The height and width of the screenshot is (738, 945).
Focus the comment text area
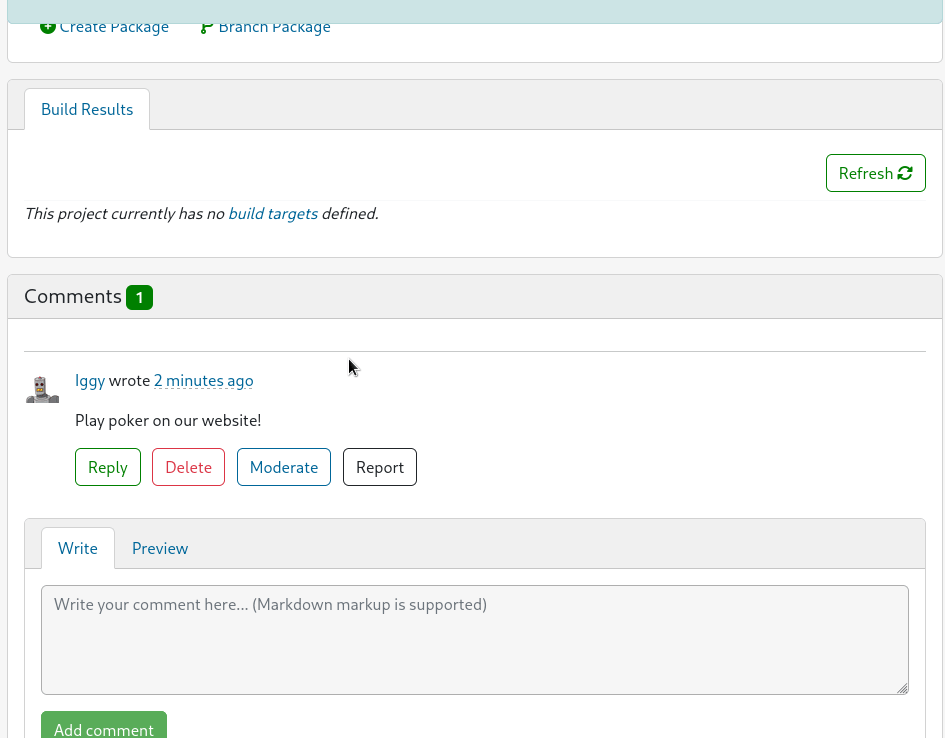[474, 640]
